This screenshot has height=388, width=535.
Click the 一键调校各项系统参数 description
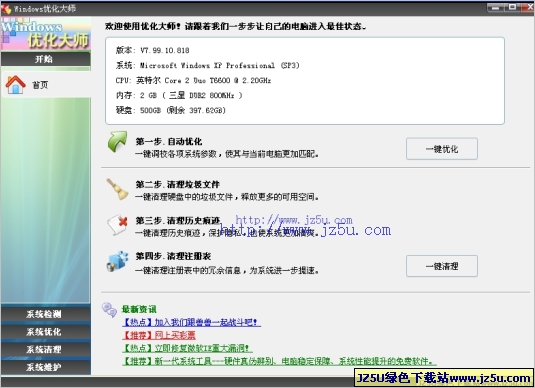tap(227, 154)
